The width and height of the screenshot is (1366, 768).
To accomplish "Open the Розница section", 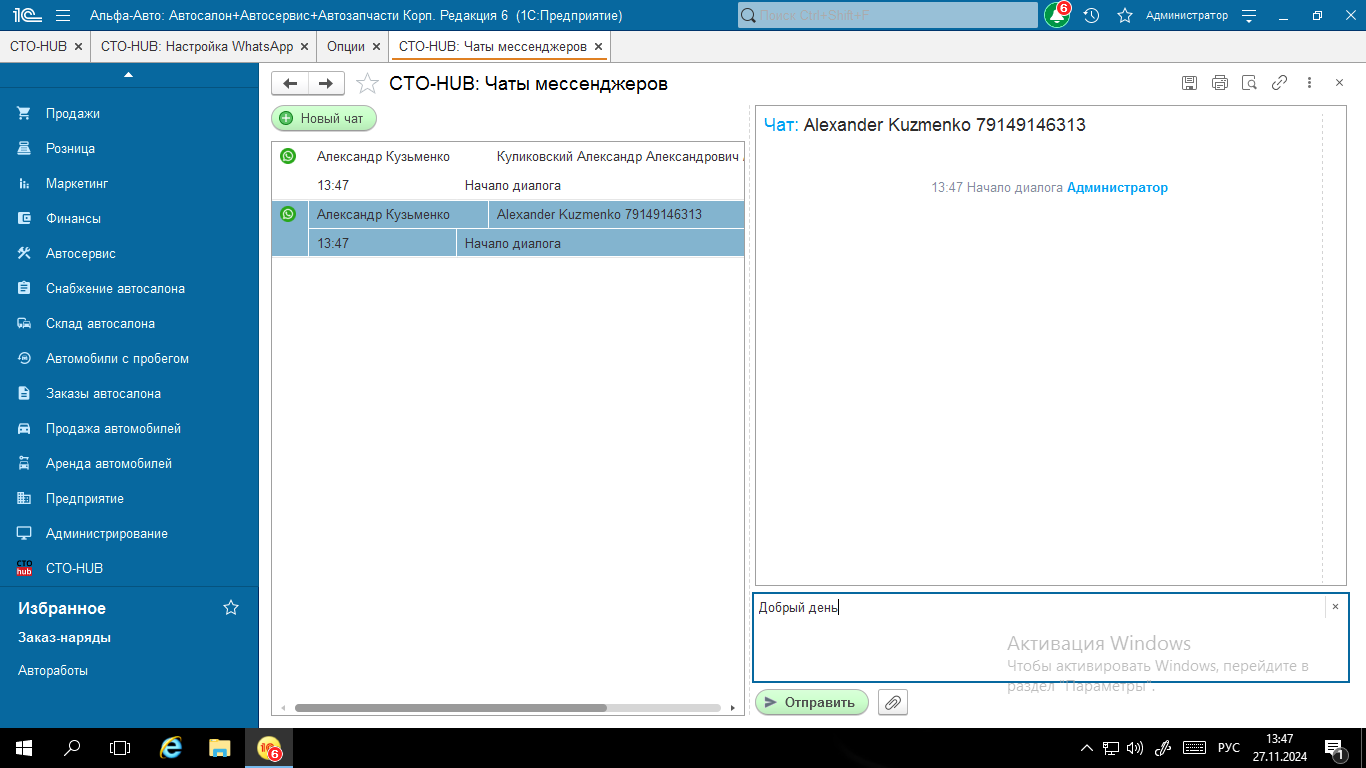I will coord(129,149).
